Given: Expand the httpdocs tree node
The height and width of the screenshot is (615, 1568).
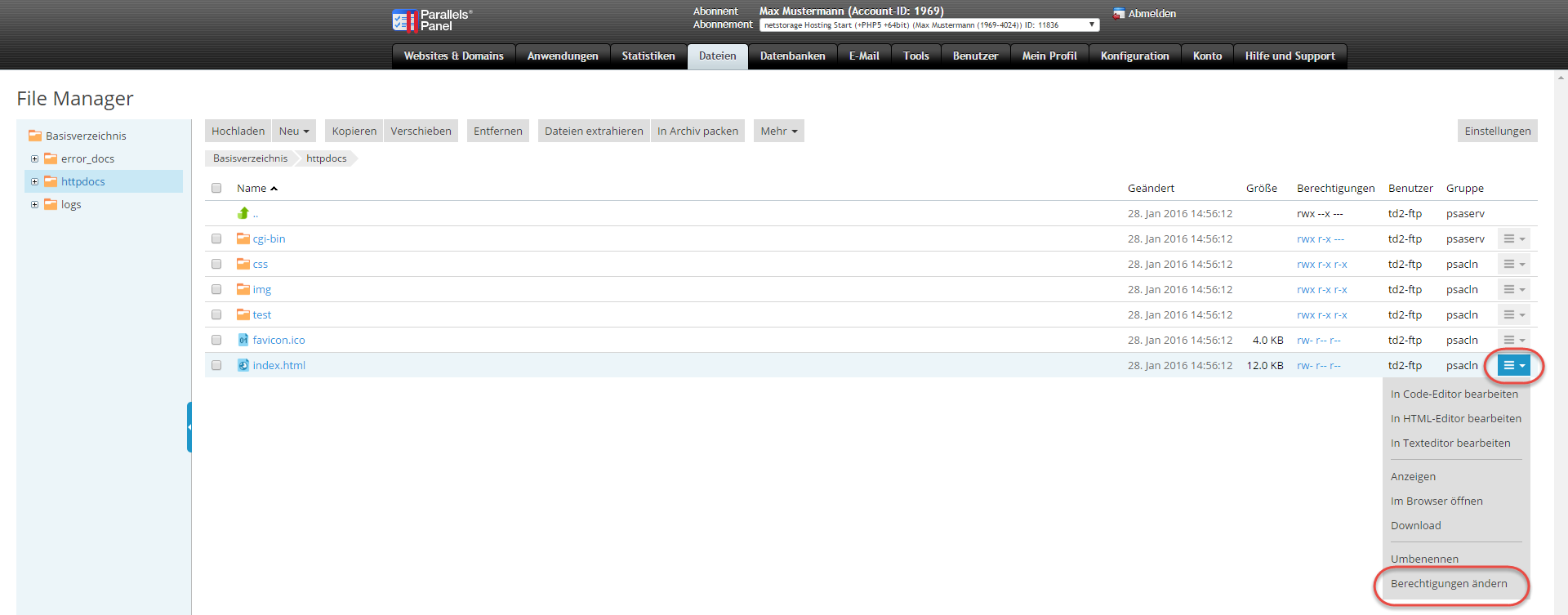Looking at the screenshot, I should tap(34, 181).
